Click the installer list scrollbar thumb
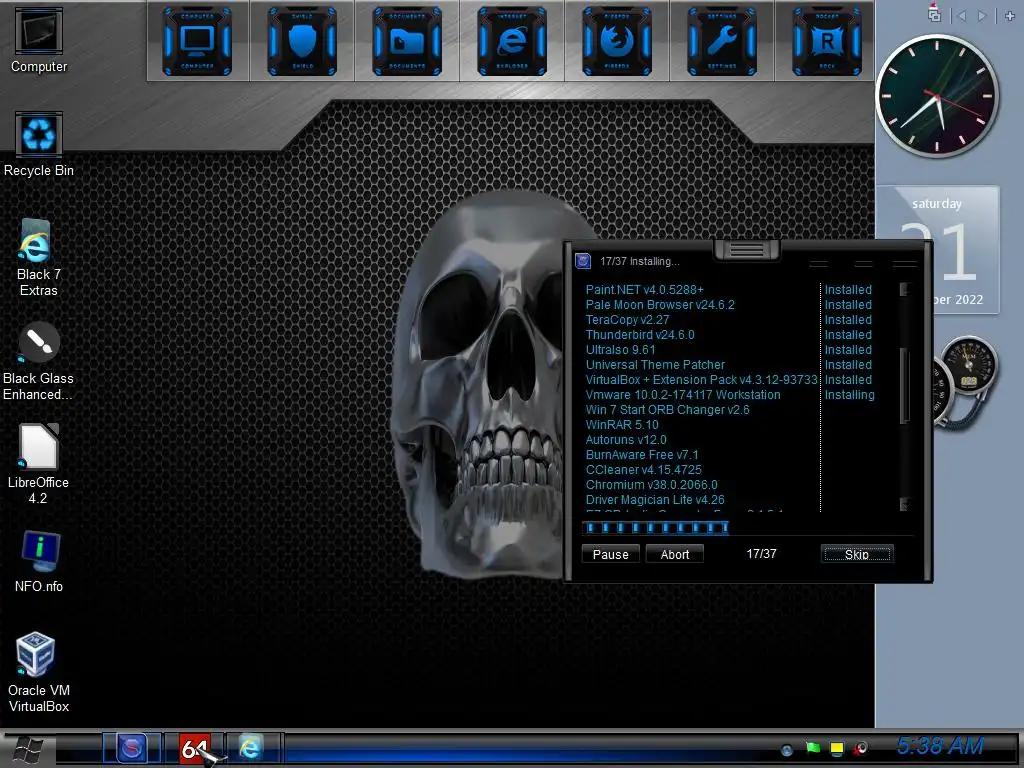Screen dimensions: 1024x768 tap(904, 385)
